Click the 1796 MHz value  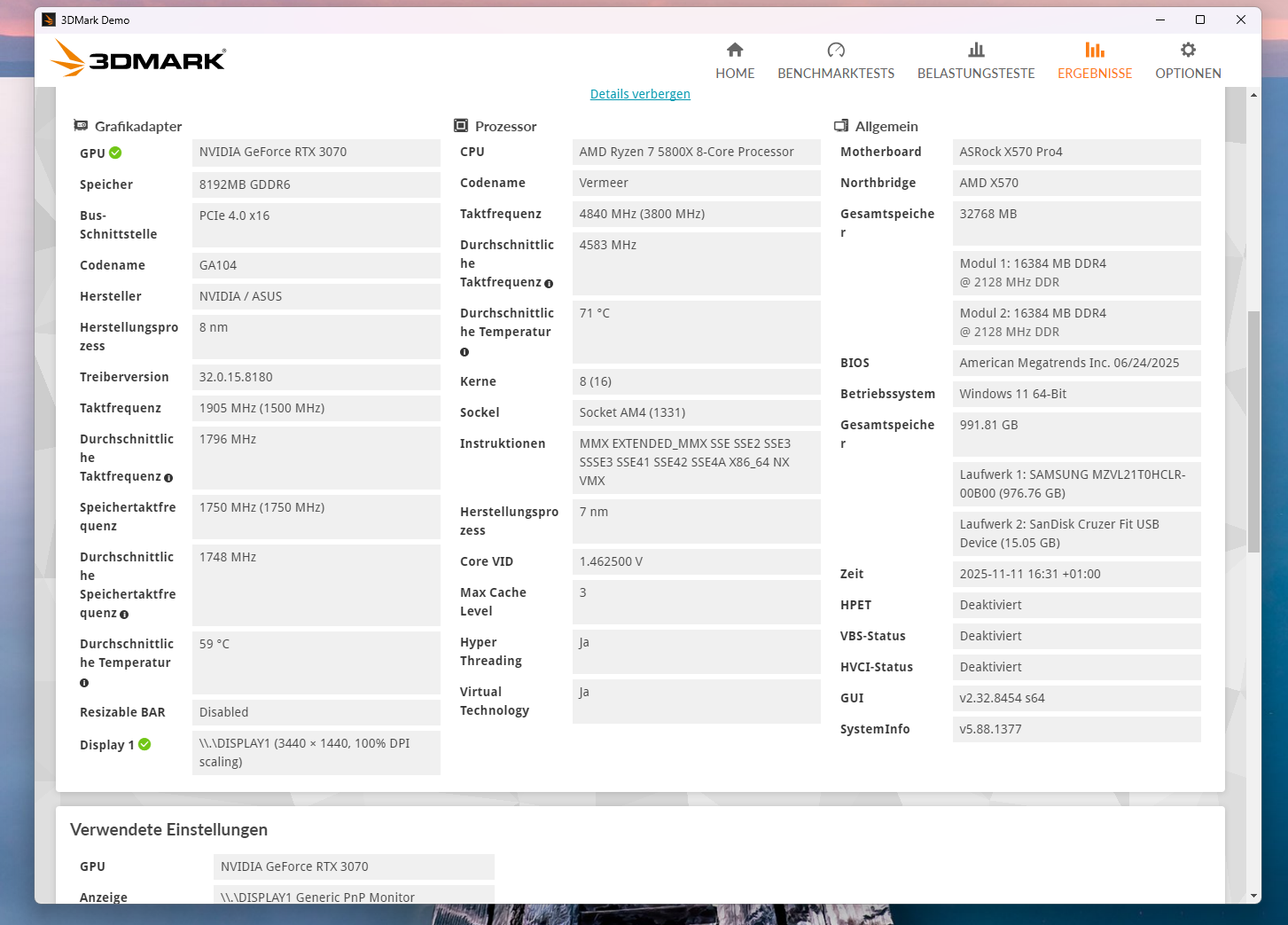[316, 458]
